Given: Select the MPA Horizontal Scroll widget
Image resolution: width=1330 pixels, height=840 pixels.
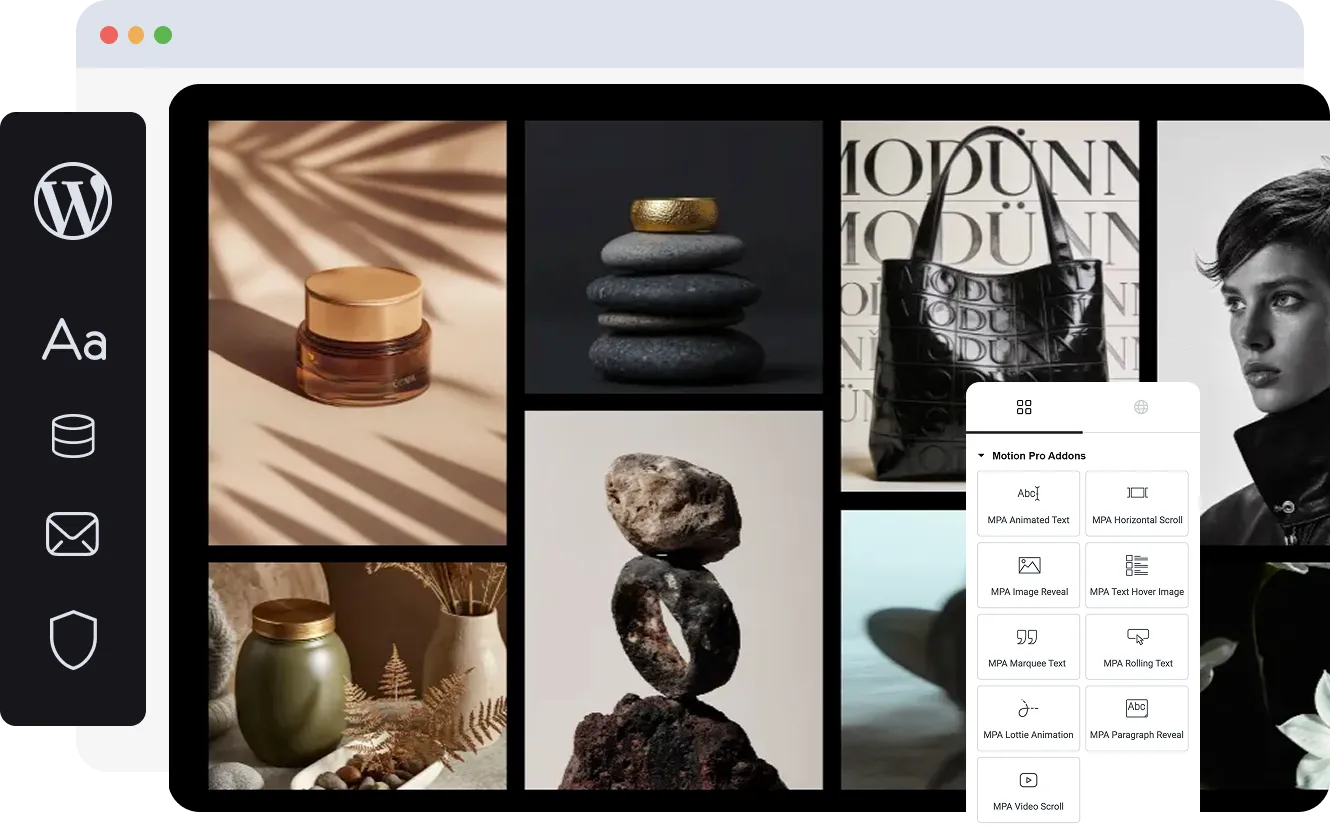Looking at the screenshot, I should [x=1137, y=504].
